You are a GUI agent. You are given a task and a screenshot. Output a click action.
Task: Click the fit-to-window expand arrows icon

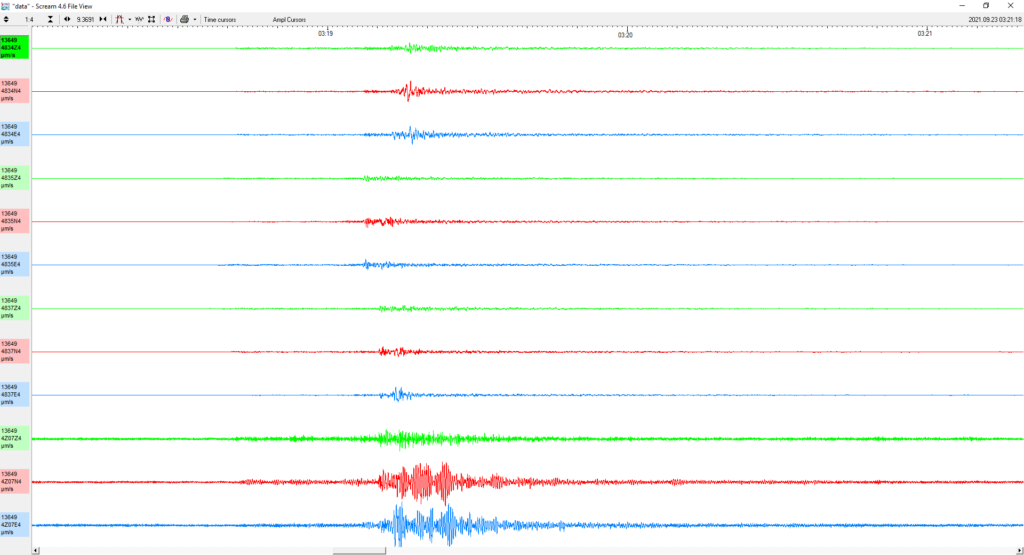point(152,20)
